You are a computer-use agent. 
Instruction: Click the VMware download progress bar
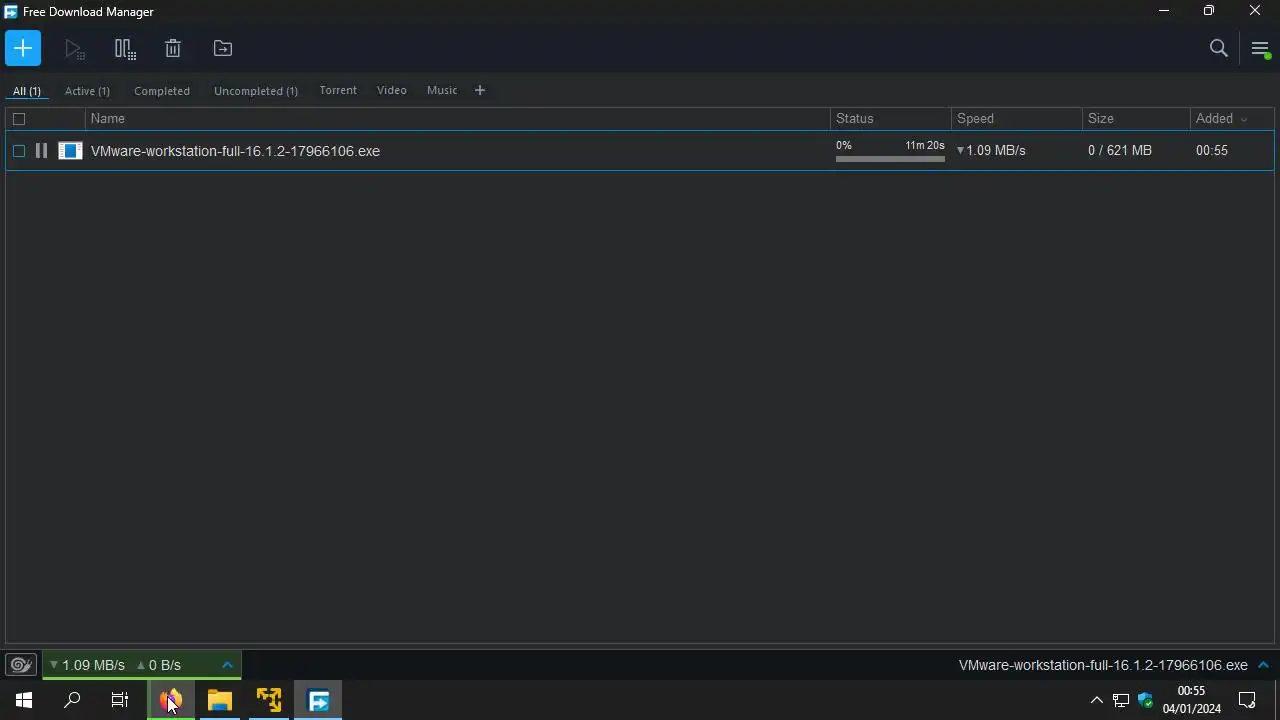(x=890, y=159)
